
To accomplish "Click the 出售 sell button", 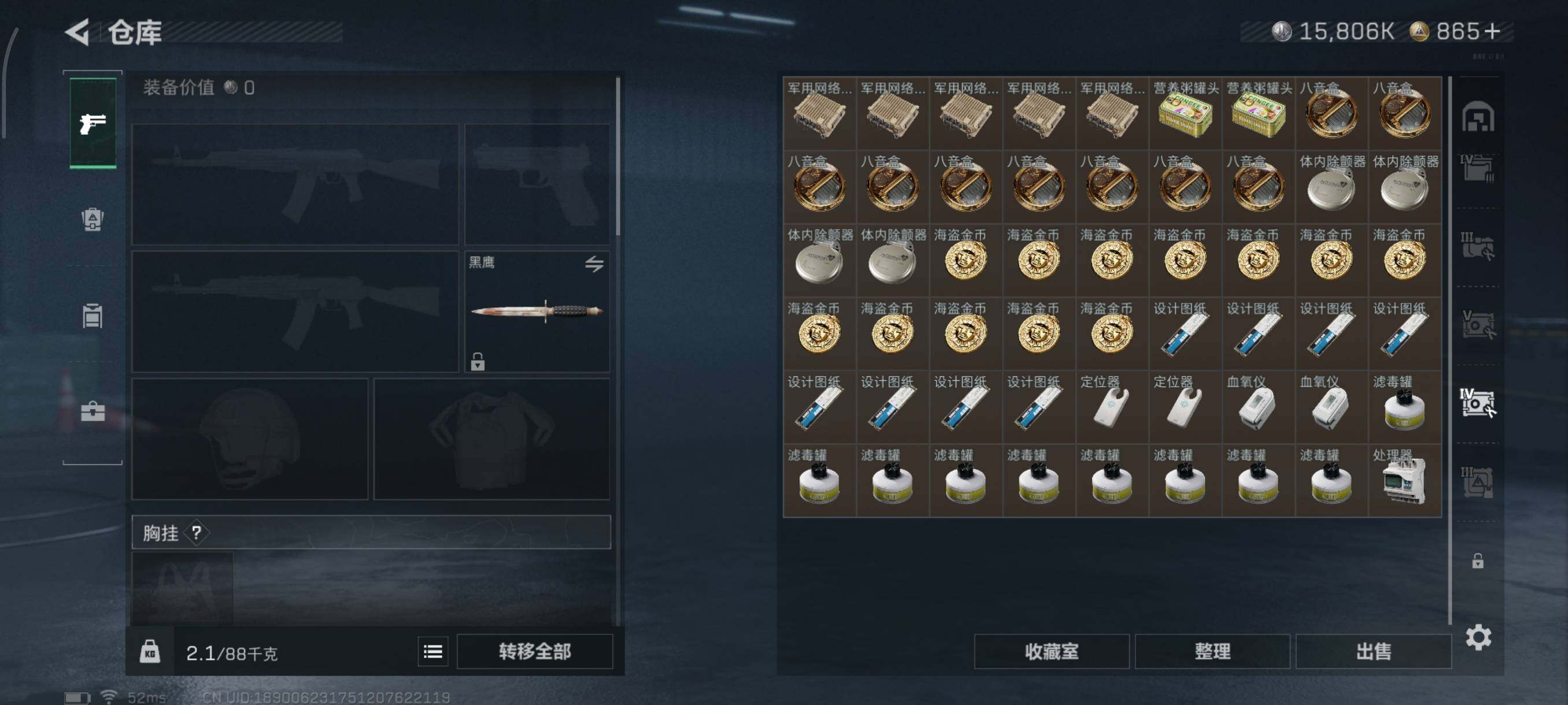I will click(x=1373, y=651).
